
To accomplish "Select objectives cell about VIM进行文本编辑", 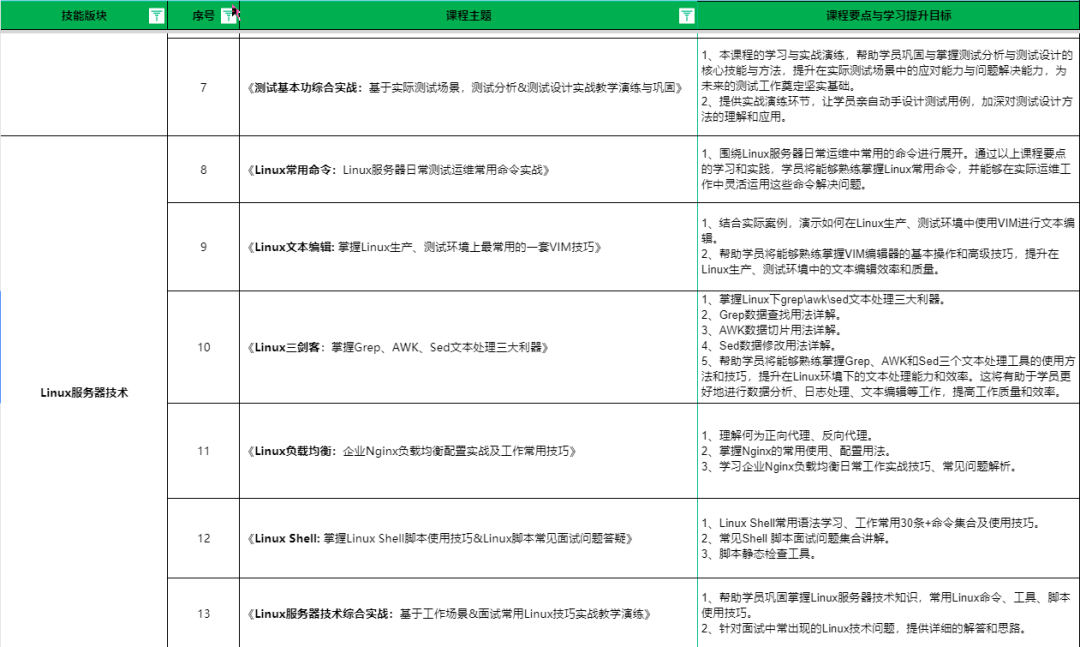I will pyautogui.click(x=889, y=247).
